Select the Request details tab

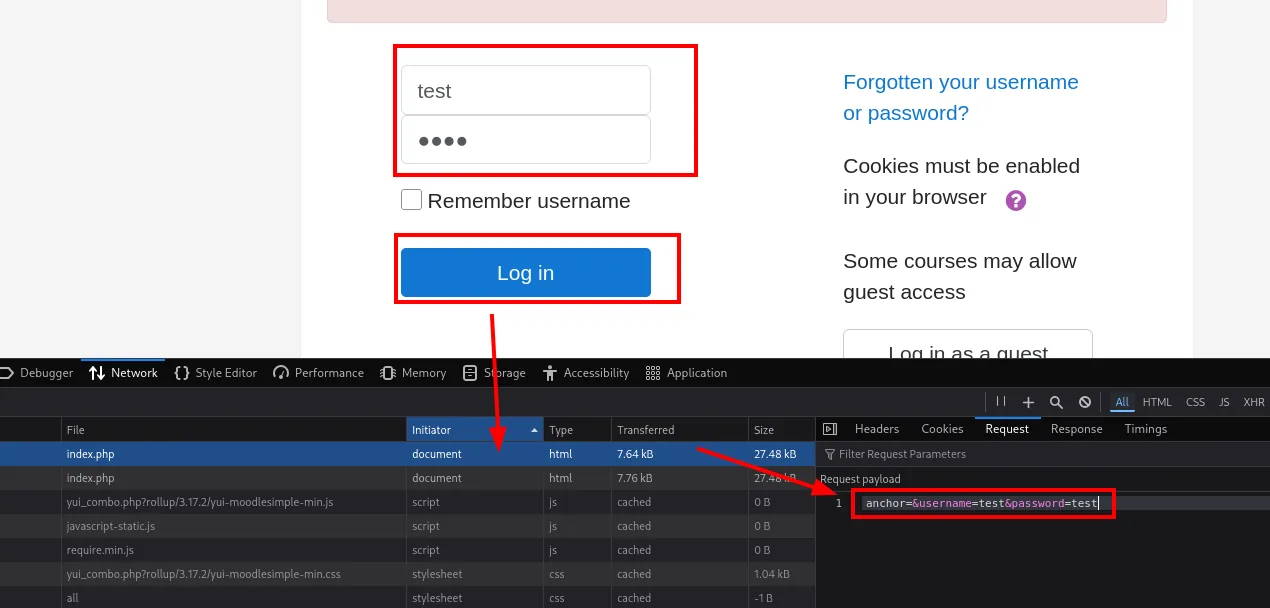pyautogui.click(x=1007, y=429)
